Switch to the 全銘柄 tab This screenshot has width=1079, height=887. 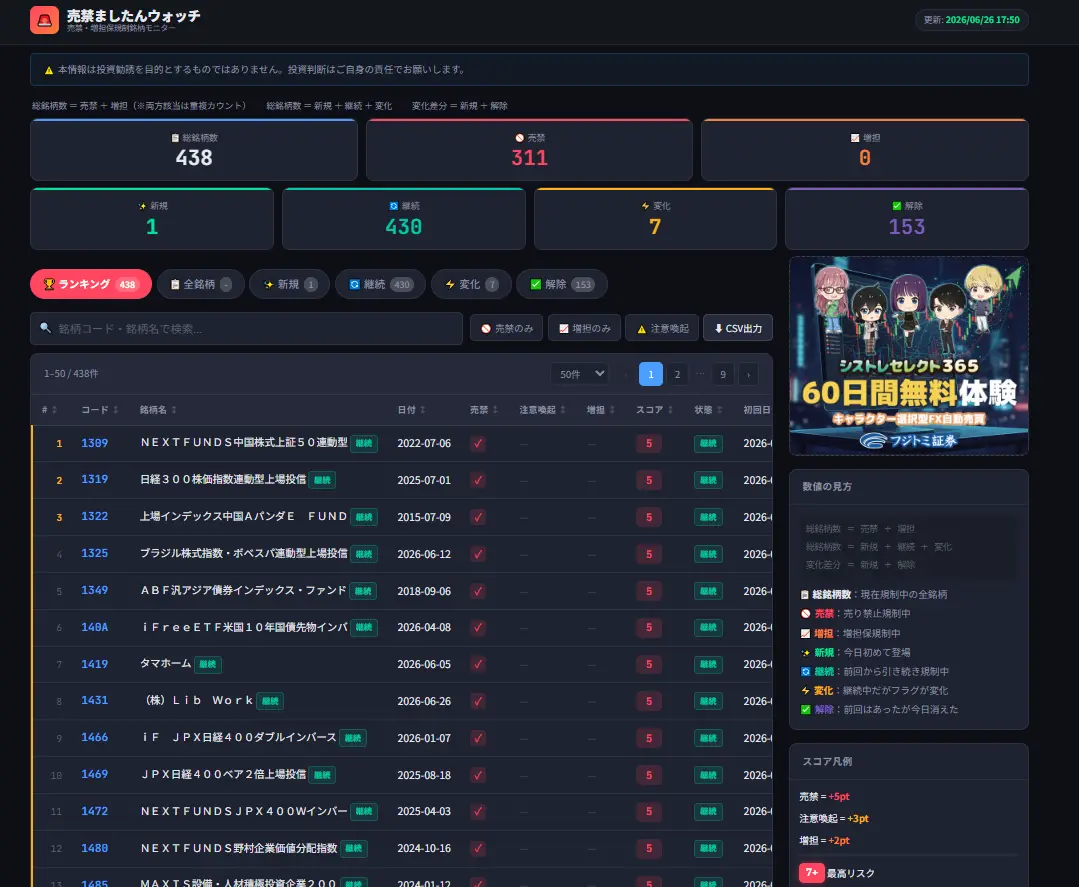pos(200,284)
